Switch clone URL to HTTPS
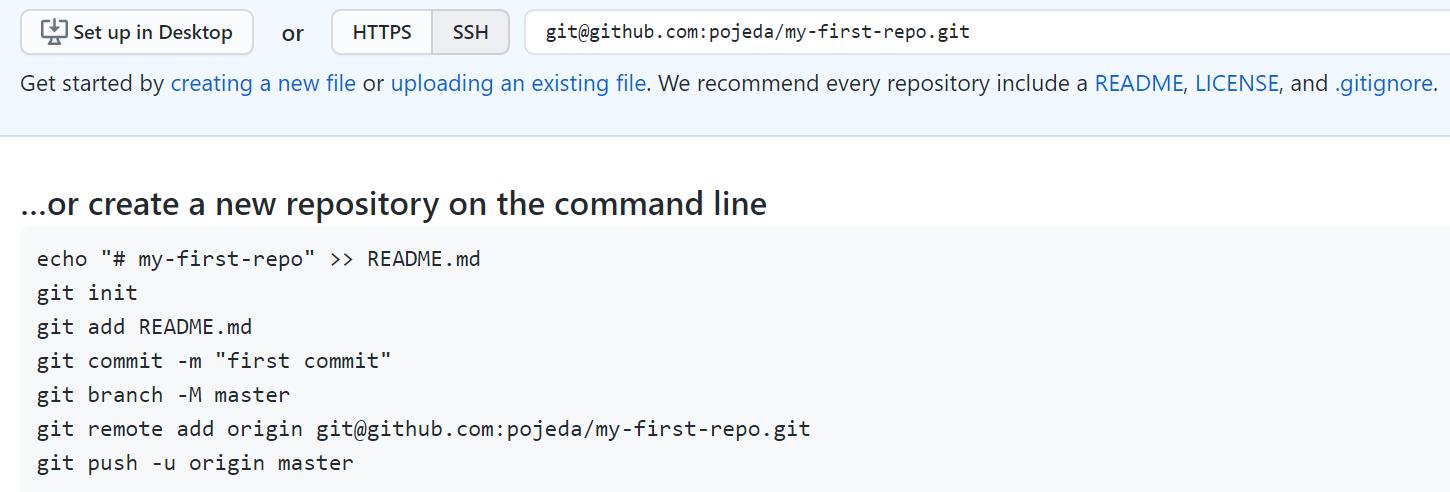1450x492 pixels. (x=382, y=32)
